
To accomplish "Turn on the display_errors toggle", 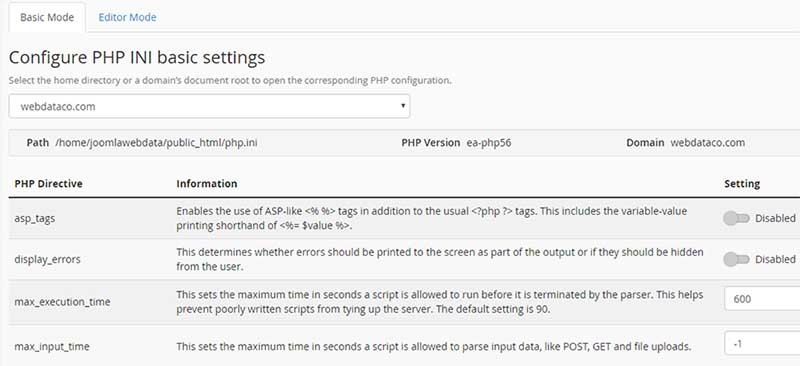I will [x=736, y=259].
